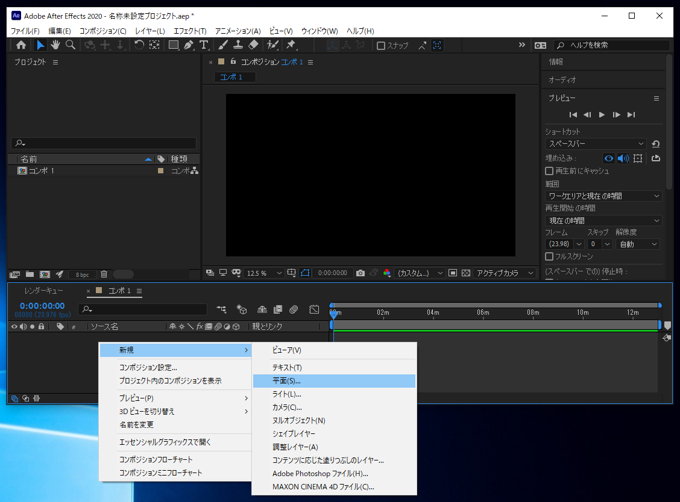Image resolution: width=680 pixels, height=502 pixels.
Task: Select the Type text tool
Action: pos(203,45)
